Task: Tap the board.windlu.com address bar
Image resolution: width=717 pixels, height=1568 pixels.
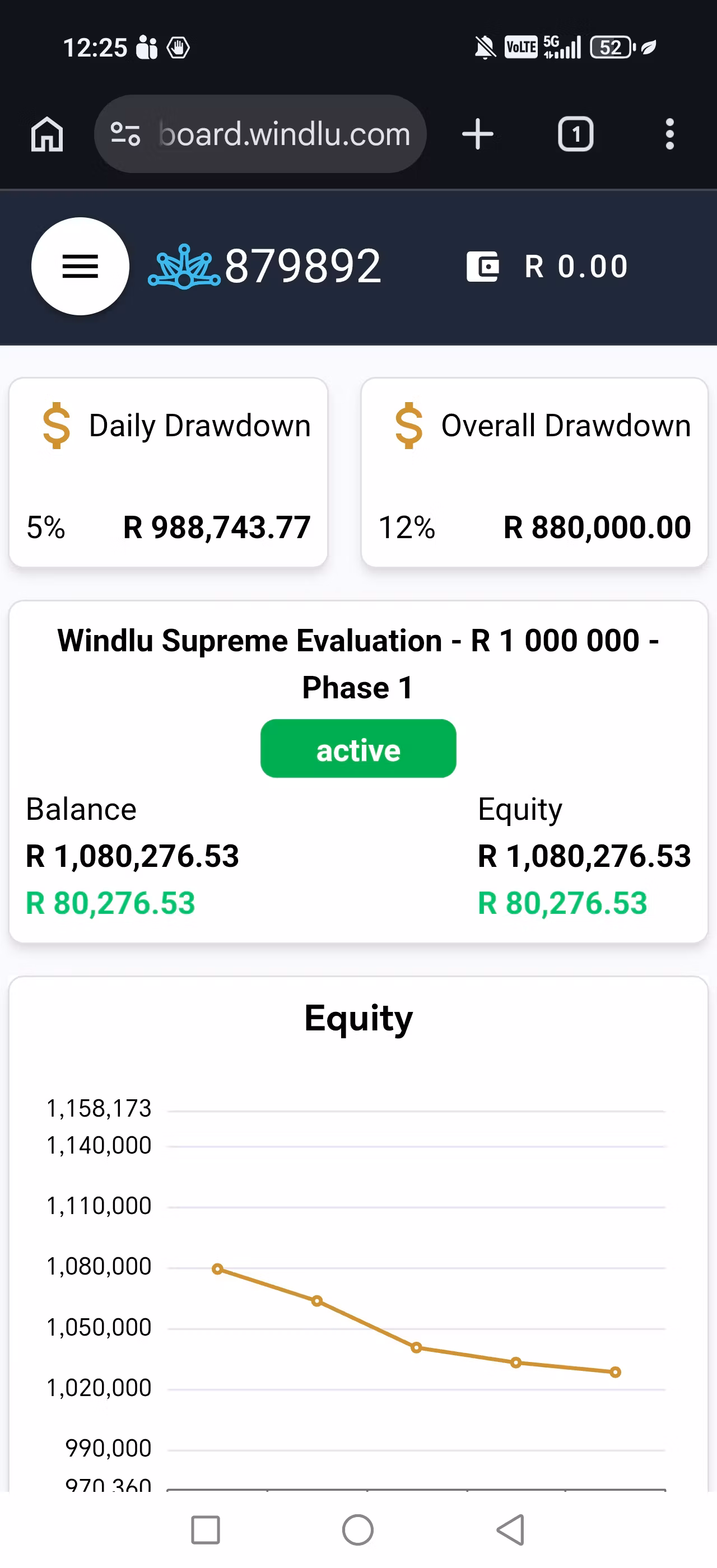Action: point(260,134)
